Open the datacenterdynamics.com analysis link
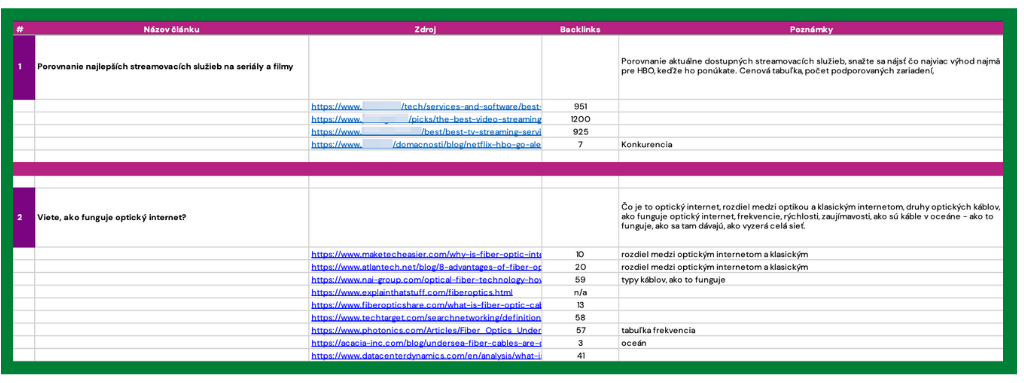Viewport: 1024px width, 383px height. tap(426, 356)
